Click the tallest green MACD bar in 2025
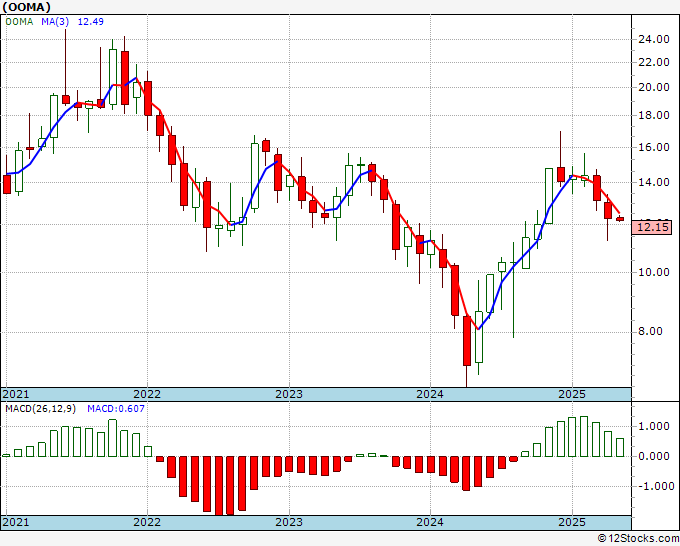 pyautogui.click(x=584, y=437)
